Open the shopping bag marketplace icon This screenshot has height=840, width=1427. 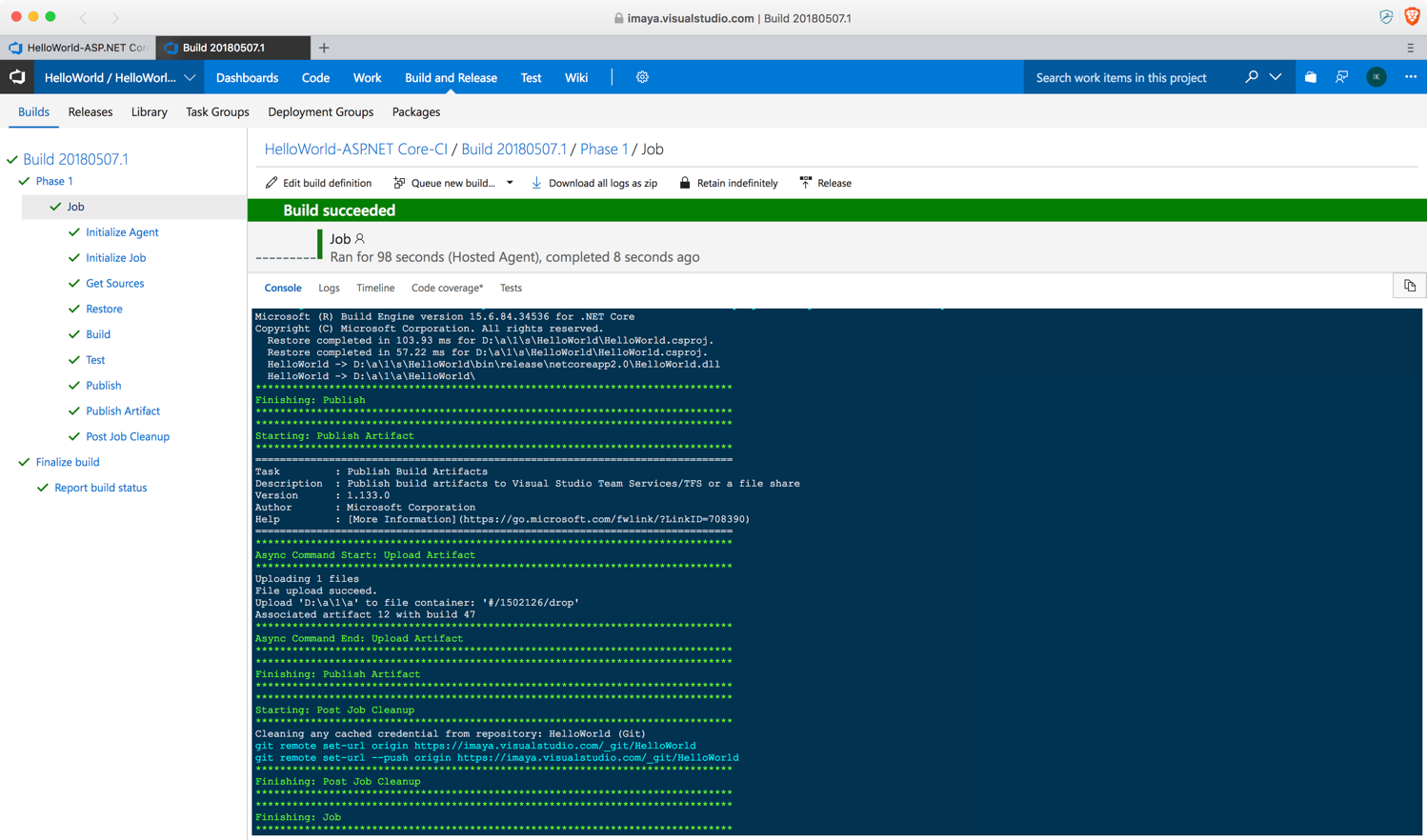[1311, 77]
